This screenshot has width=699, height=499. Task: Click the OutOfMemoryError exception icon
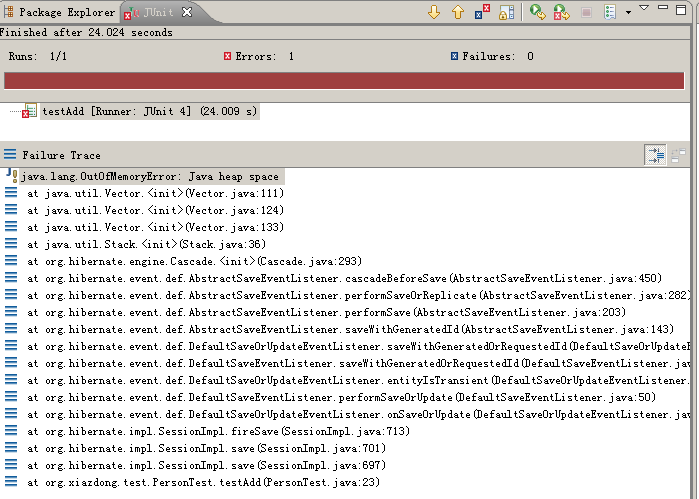(x=12, y=176)
